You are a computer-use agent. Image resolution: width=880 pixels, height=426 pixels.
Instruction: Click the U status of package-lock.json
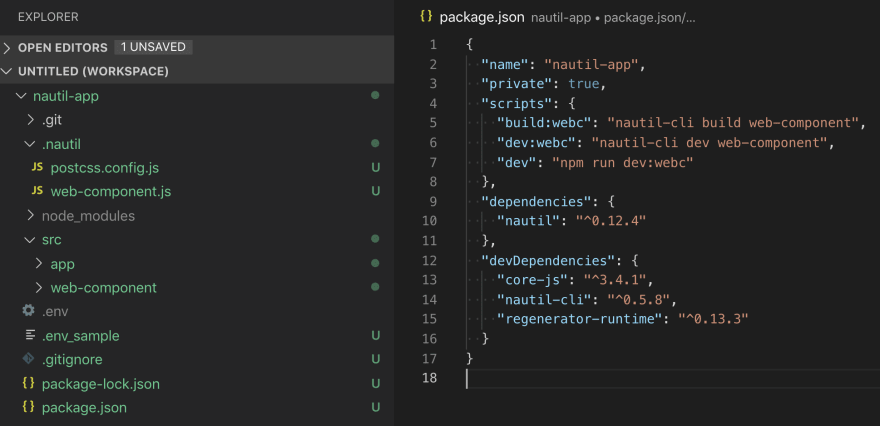click(x=375, y=383)
